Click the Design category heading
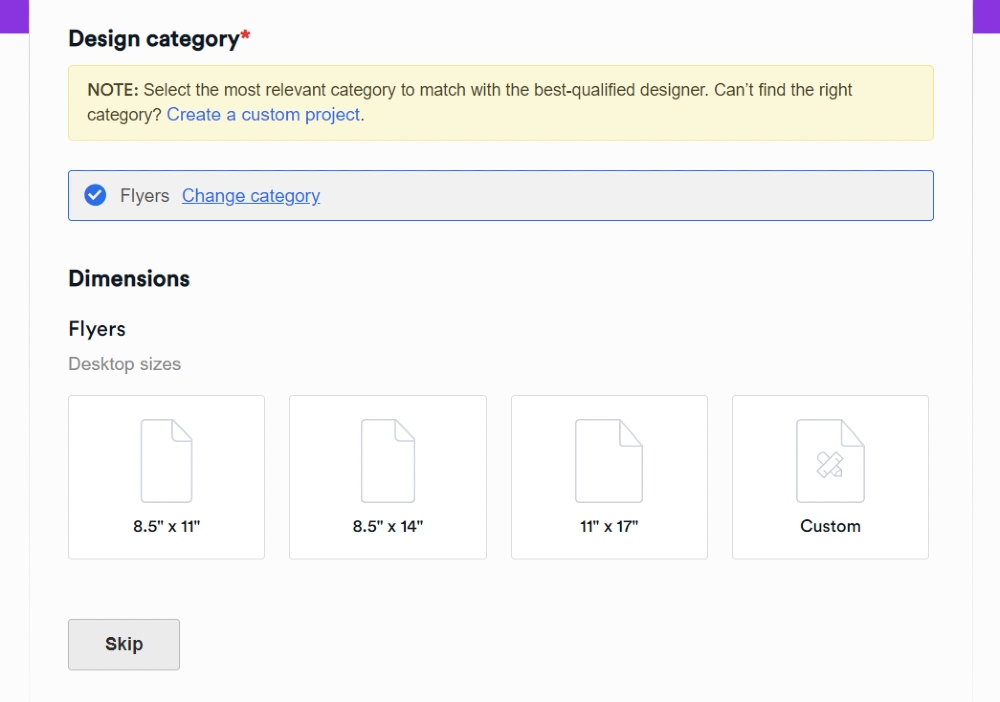Image resolution: width=1000 pixels, height=702 pixels. [x=159, y=39]
